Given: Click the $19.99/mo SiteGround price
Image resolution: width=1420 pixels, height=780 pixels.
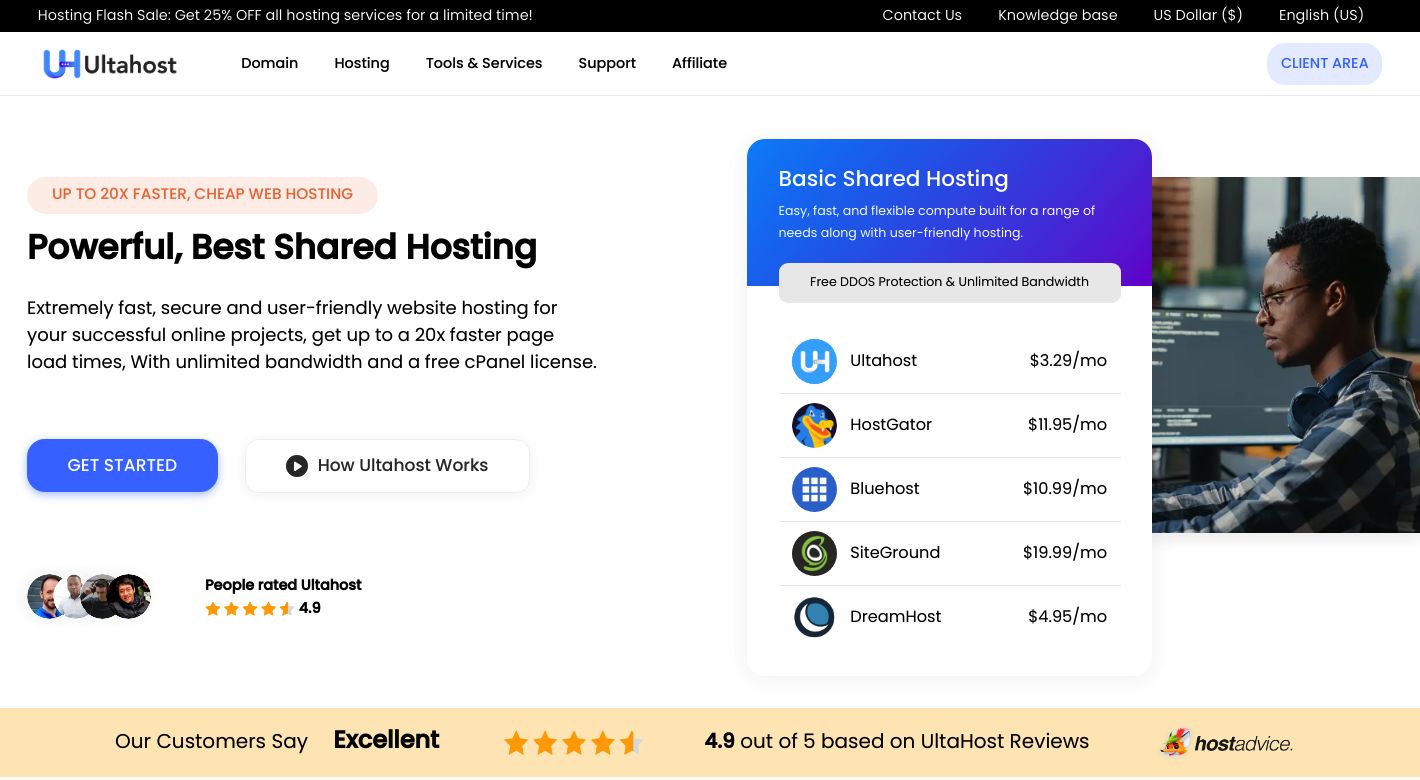Looking at the screenshot, I should 1065,553.
